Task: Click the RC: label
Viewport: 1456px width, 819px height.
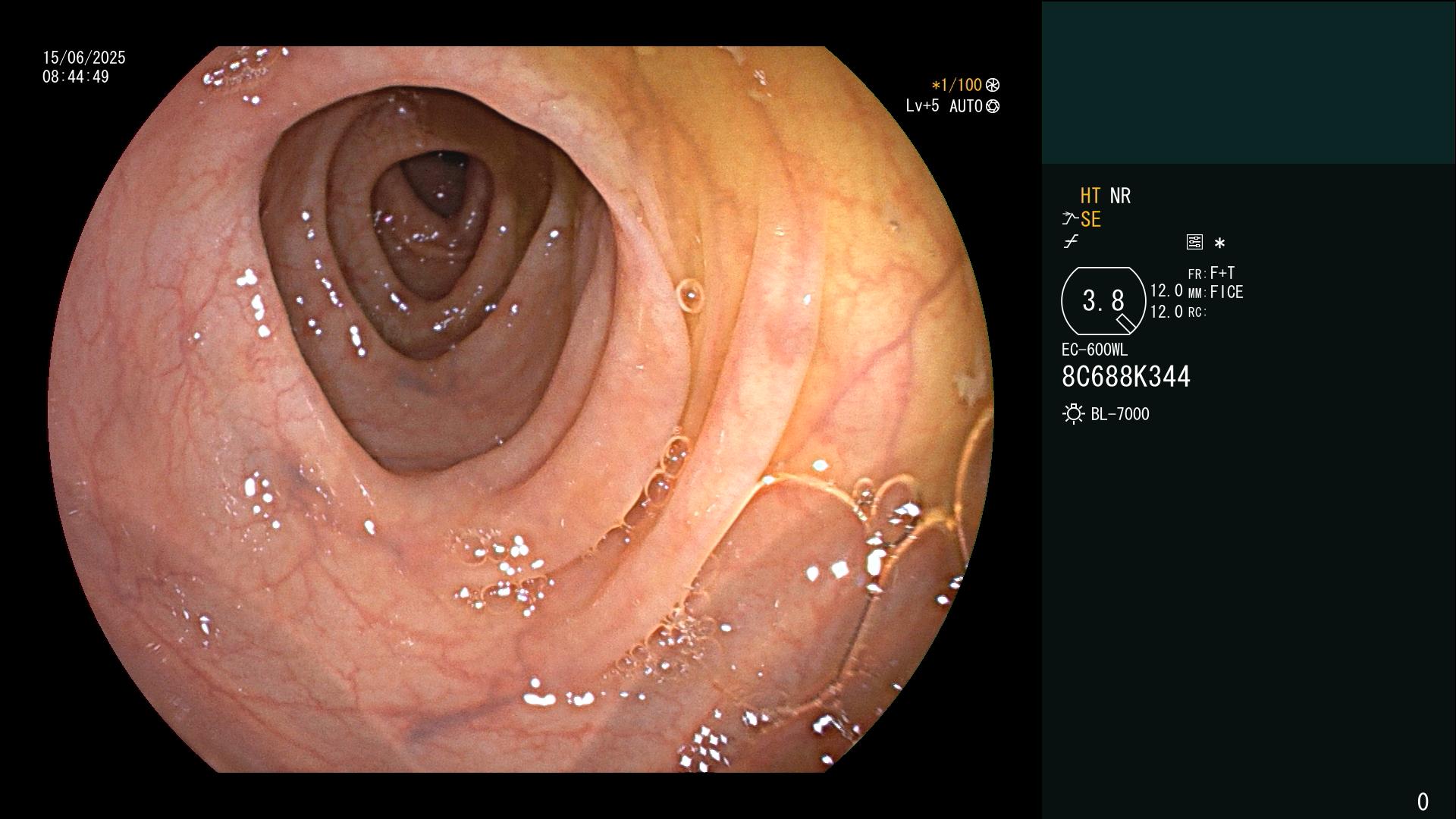Action: [1197, 312]
